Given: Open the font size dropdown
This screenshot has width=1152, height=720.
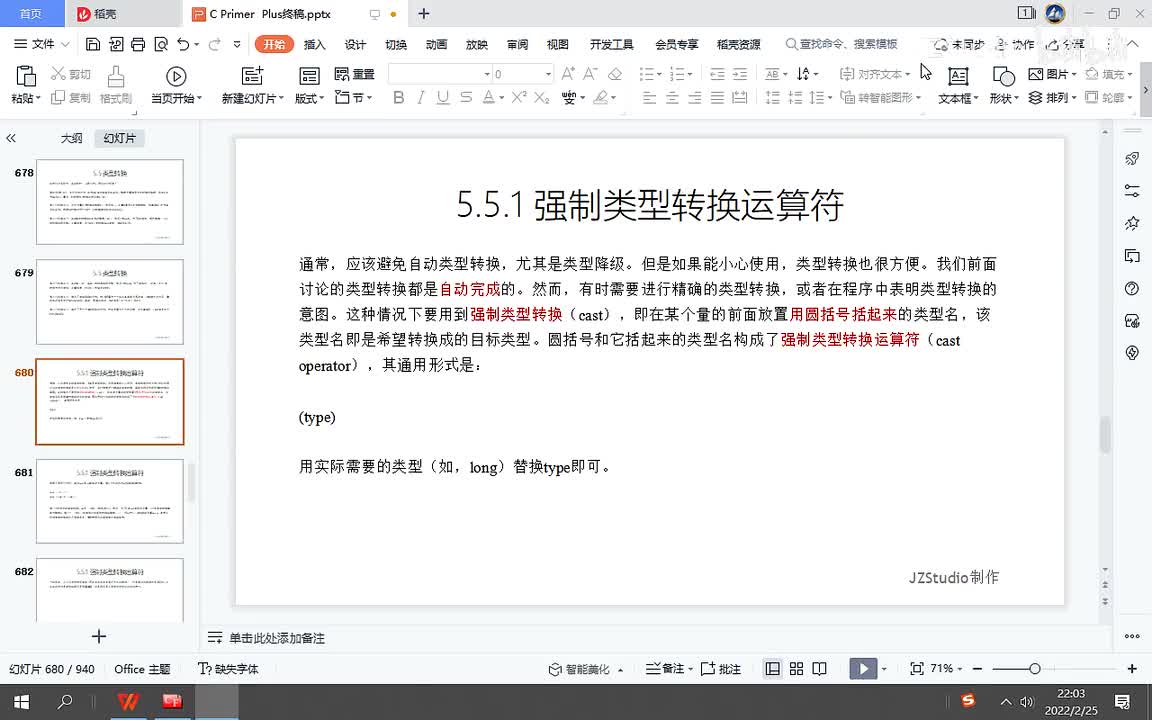Looking at the screenshot, I should (548, 74).
